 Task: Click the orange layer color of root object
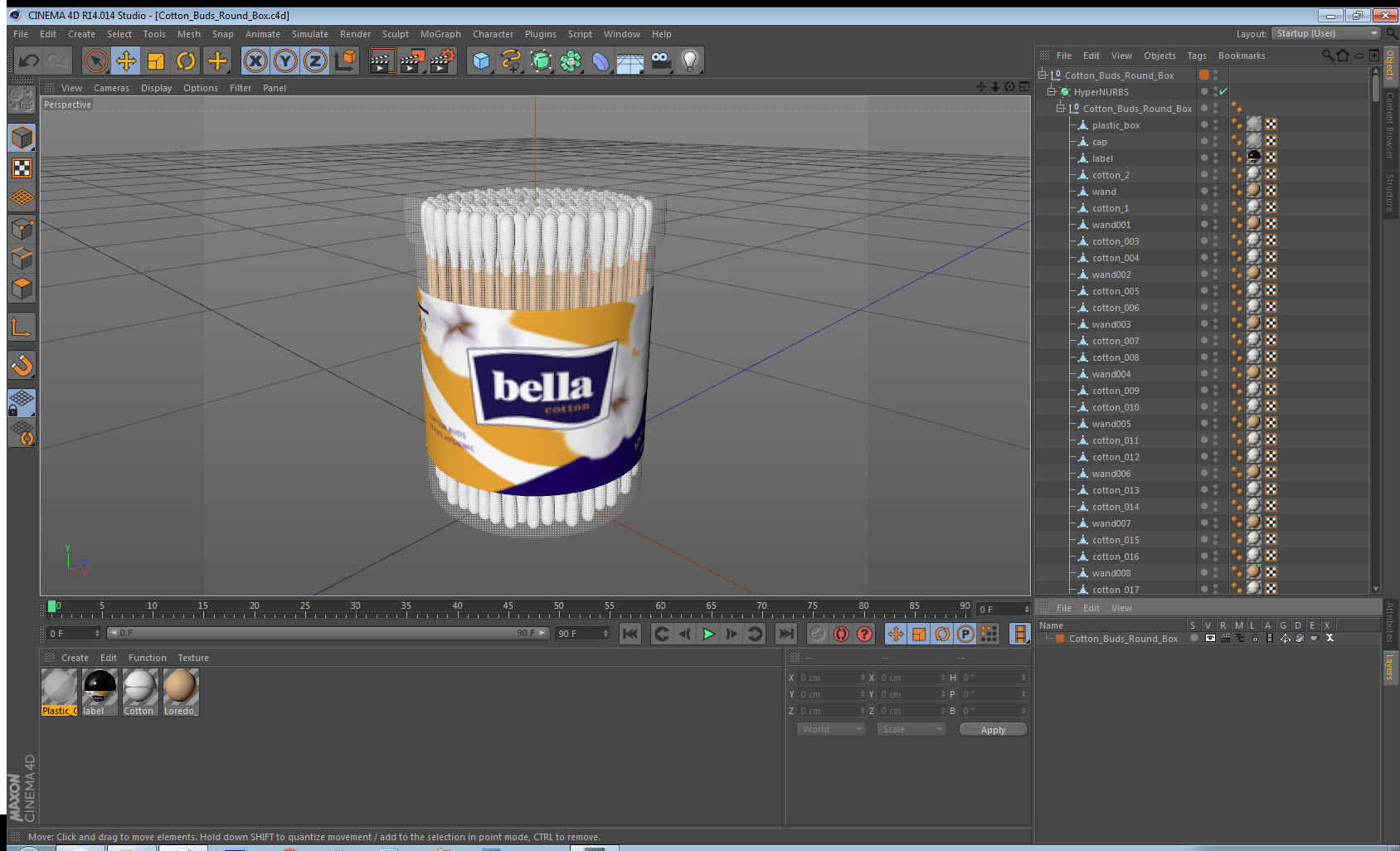1204,75
